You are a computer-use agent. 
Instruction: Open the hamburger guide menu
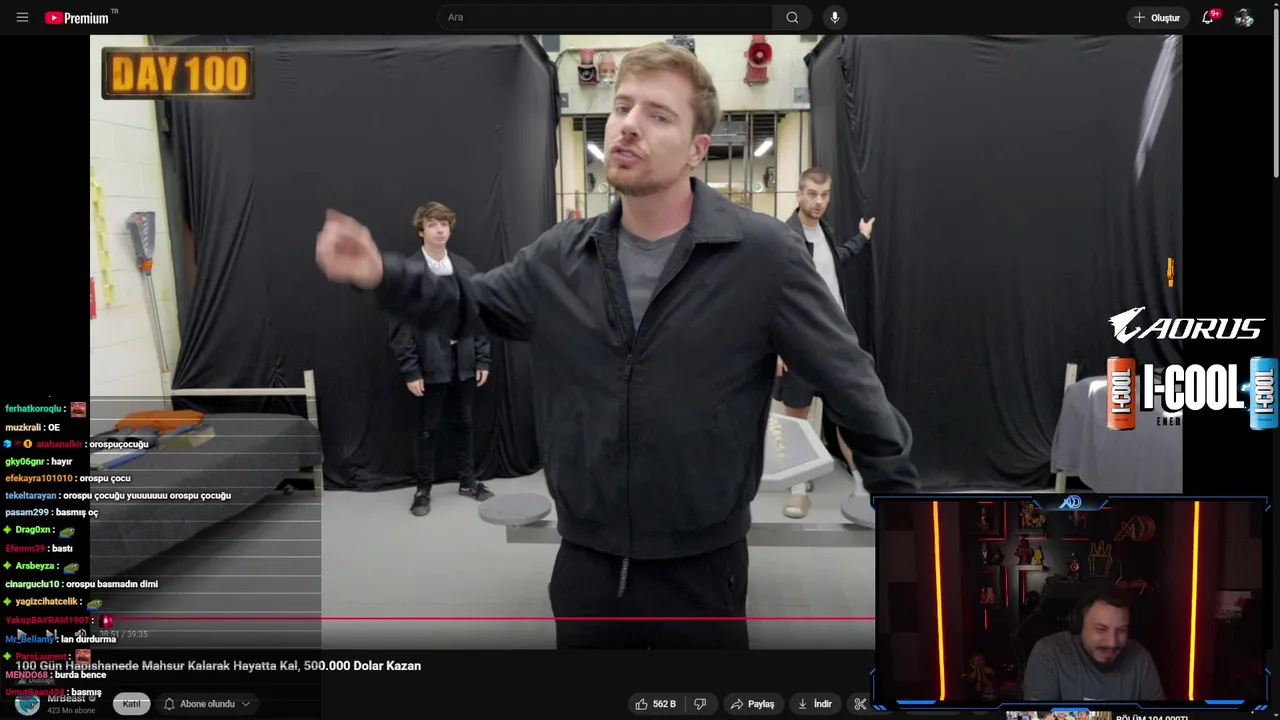(x=22, y=17)
